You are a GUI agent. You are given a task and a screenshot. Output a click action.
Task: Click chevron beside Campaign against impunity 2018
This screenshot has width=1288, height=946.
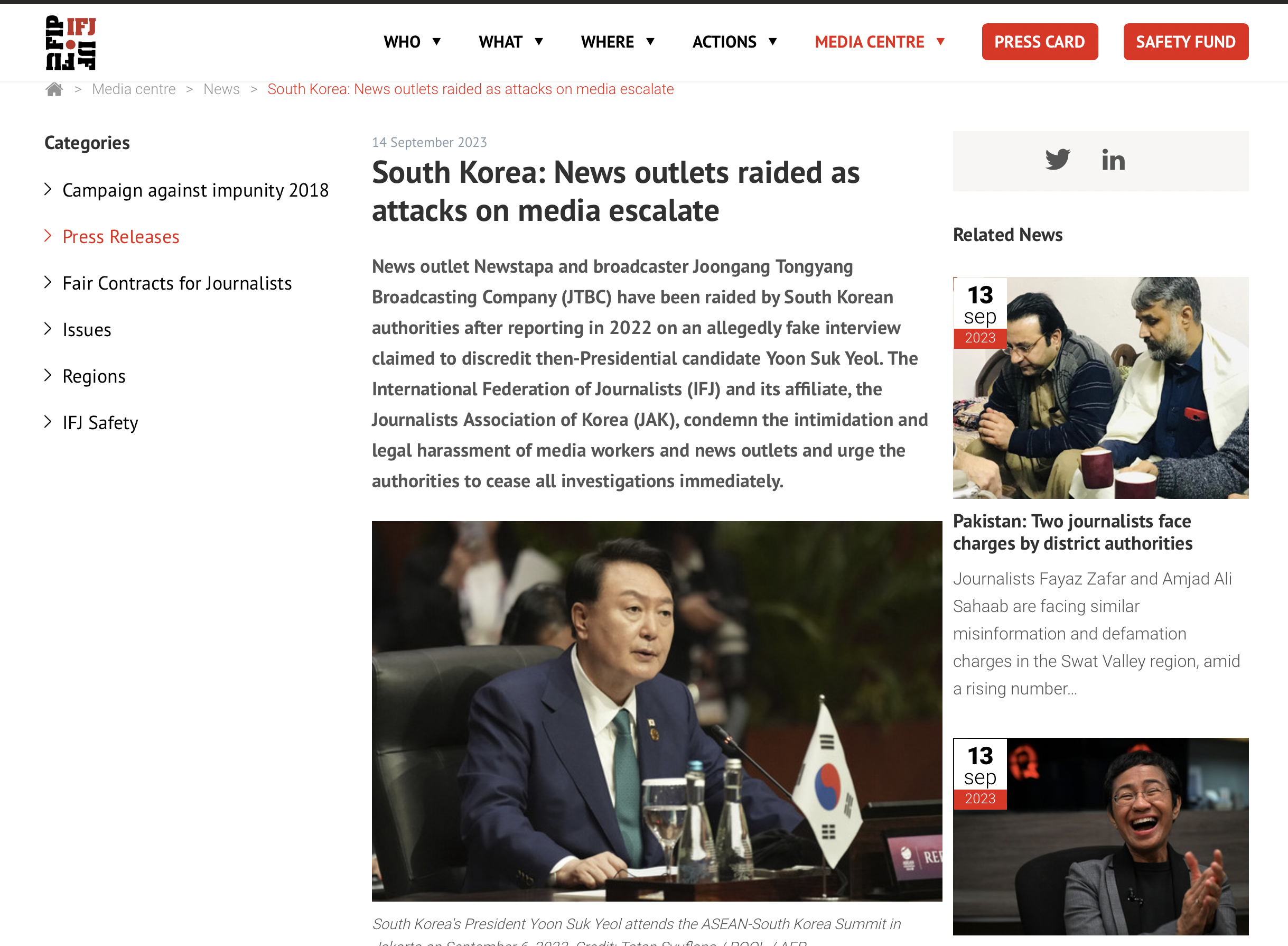pos(48,190)
